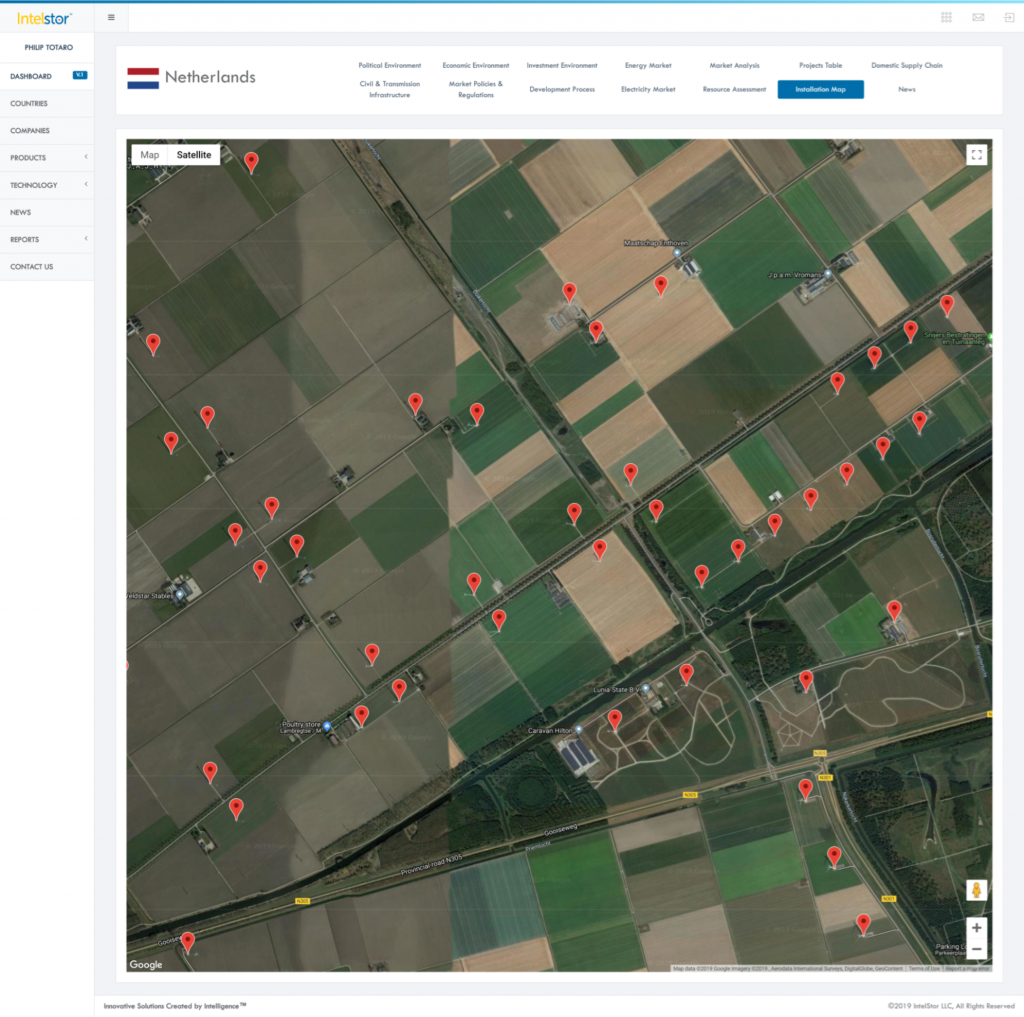Click the Pegman Street View icon
The image size is (1024, 1017).
coord(976,890)
